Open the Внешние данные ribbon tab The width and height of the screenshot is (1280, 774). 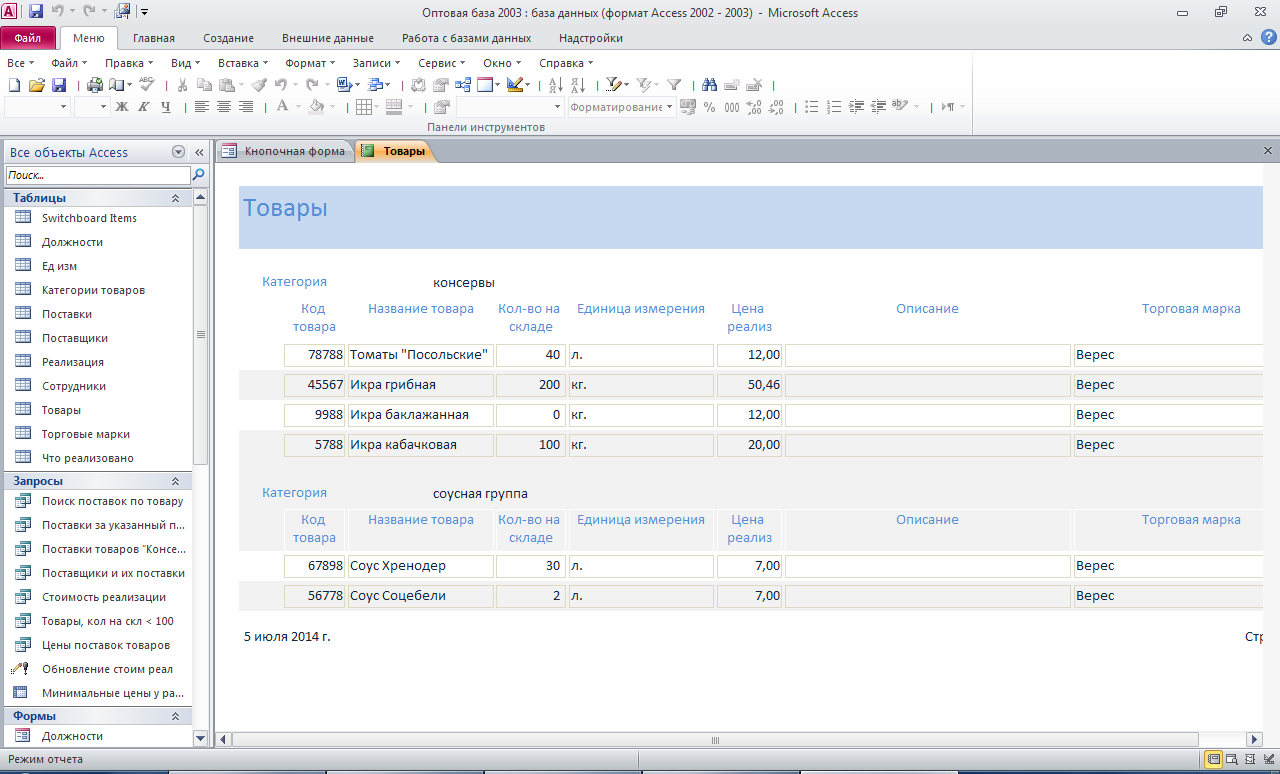click(328, 38)
